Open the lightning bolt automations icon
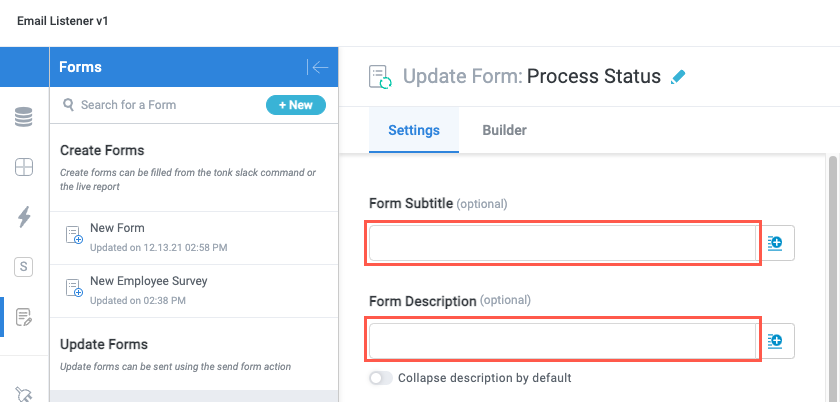 pos(24,216)
